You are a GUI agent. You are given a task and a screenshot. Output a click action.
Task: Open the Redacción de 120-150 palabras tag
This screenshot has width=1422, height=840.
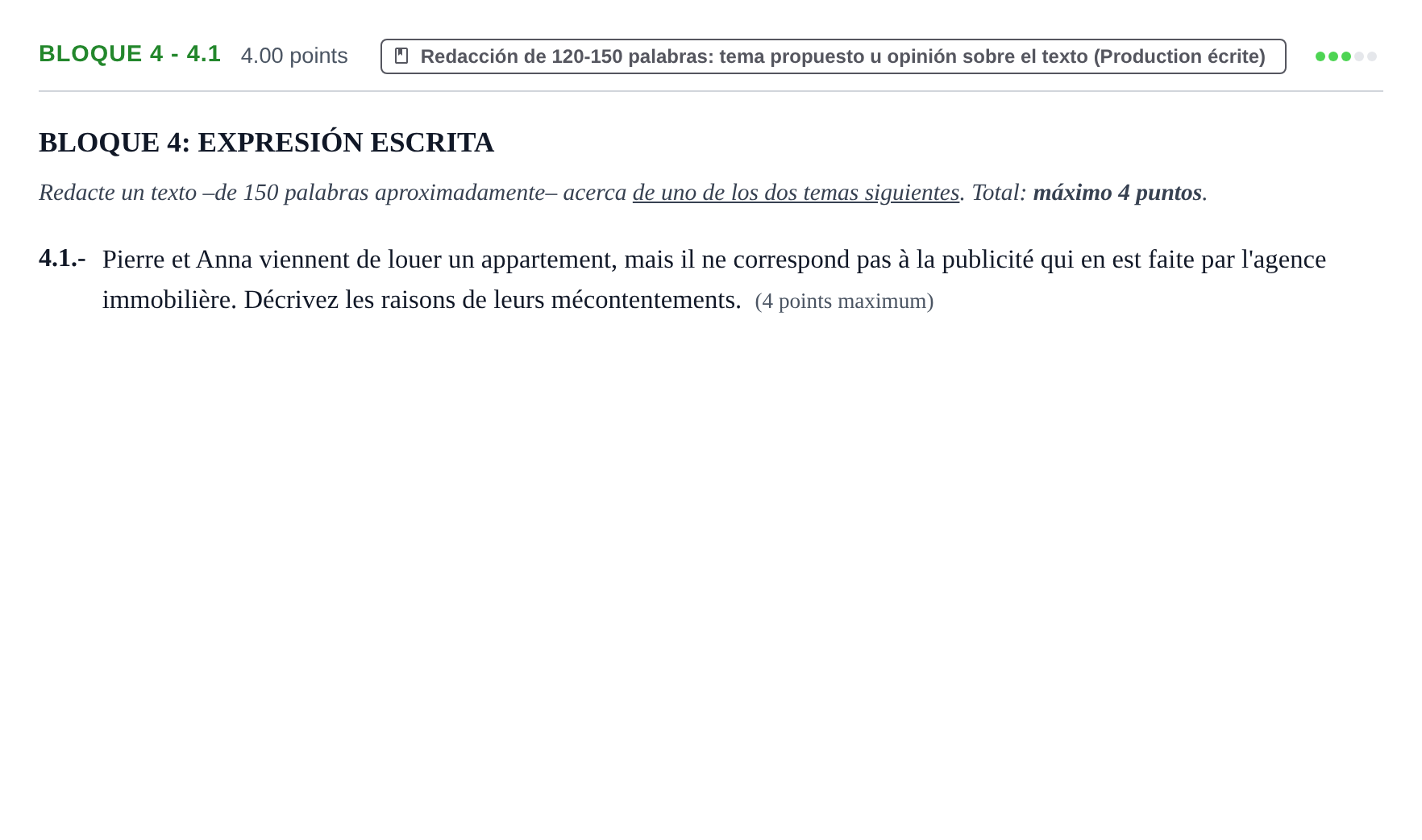click(x=833, y=56)
